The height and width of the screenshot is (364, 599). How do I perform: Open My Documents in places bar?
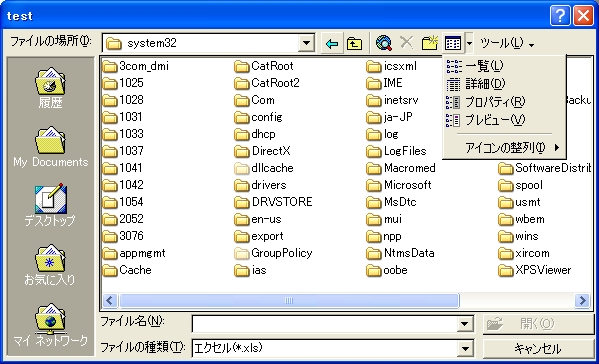click(50, 147)
